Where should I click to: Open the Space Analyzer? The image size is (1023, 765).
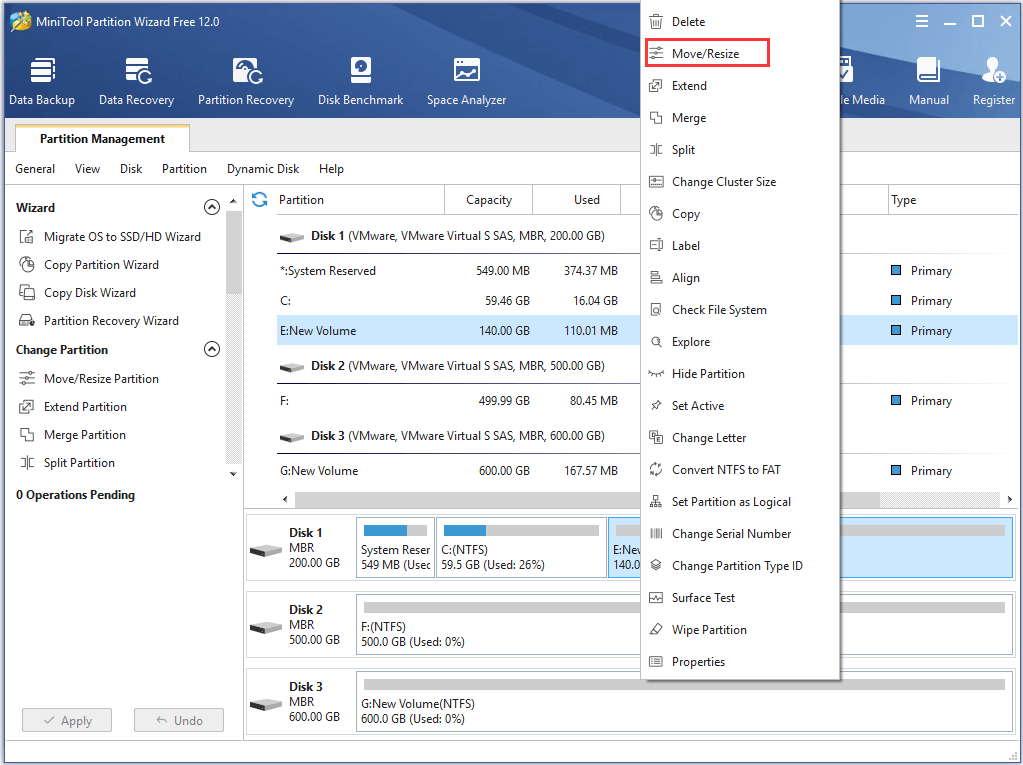(x=466, y=81)
